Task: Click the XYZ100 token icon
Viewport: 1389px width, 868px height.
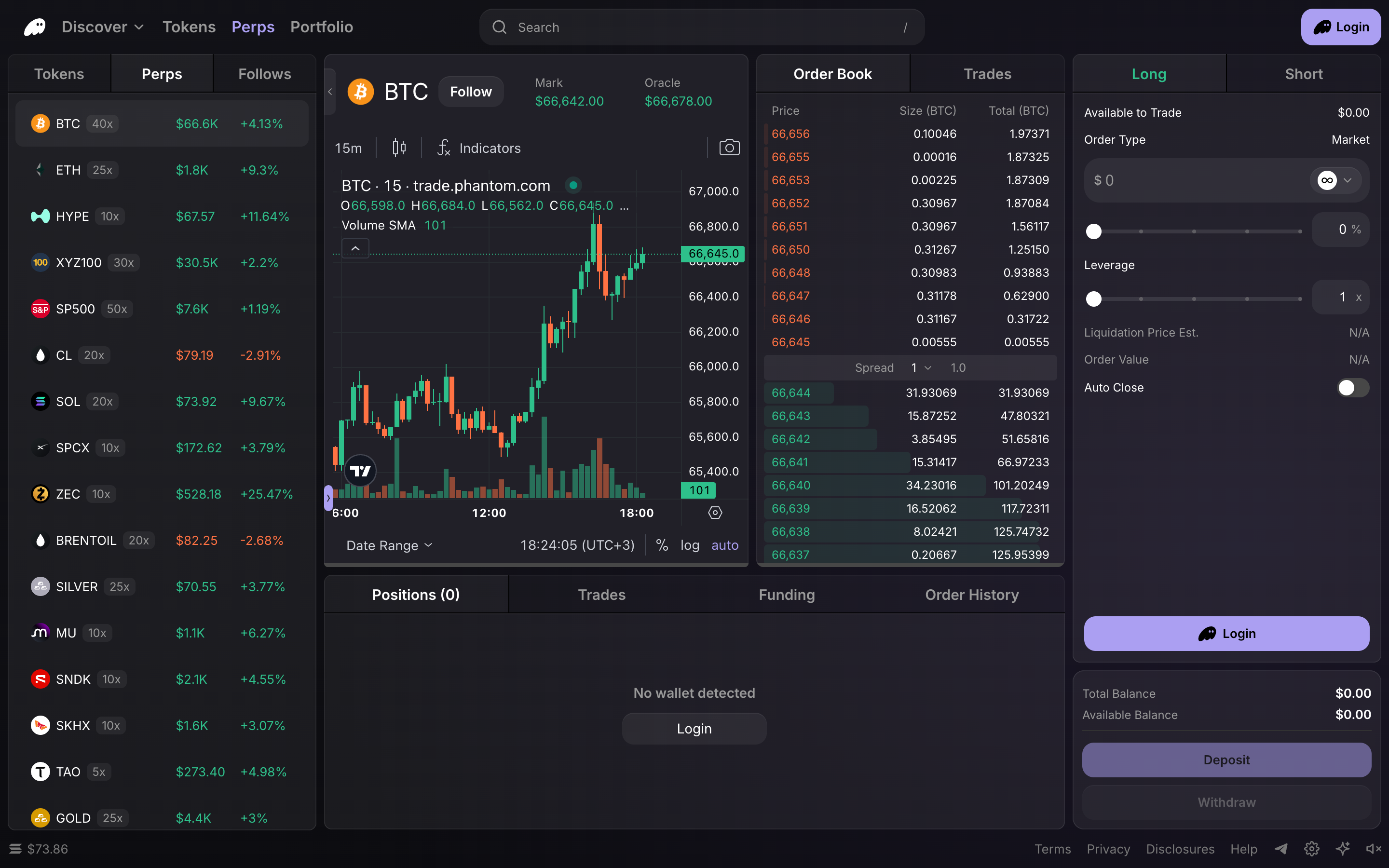Action: (x=40, y=262)
